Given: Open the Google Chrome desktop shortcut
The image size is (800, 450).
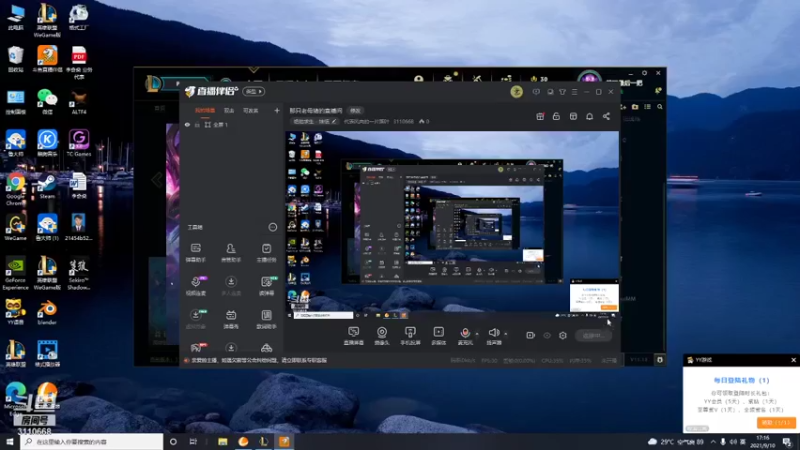Looking at the screenshot, I should click(15, 189).
